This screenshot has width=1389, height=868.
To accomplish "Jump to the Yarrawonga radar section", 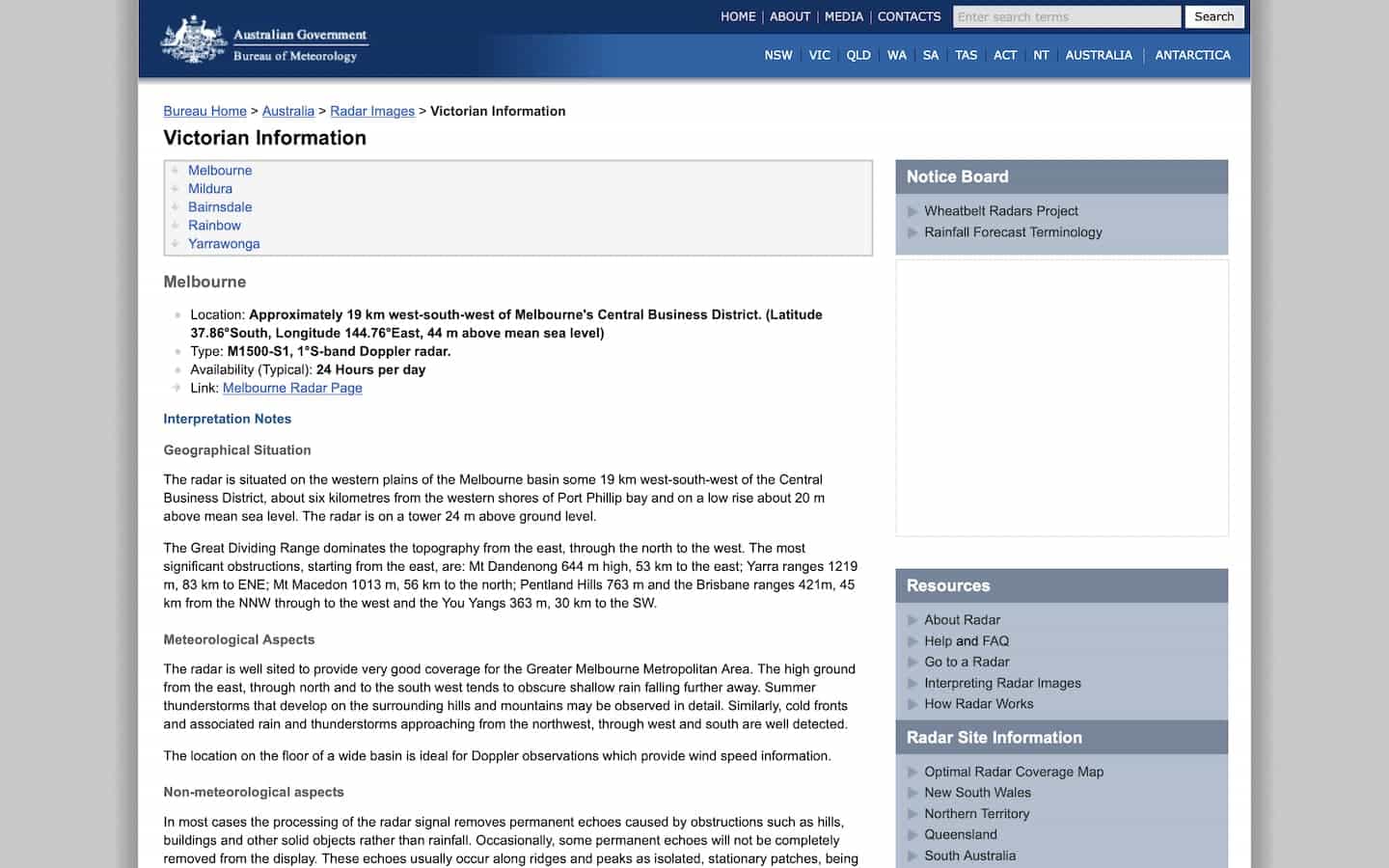I will click(x=224, y=244).
